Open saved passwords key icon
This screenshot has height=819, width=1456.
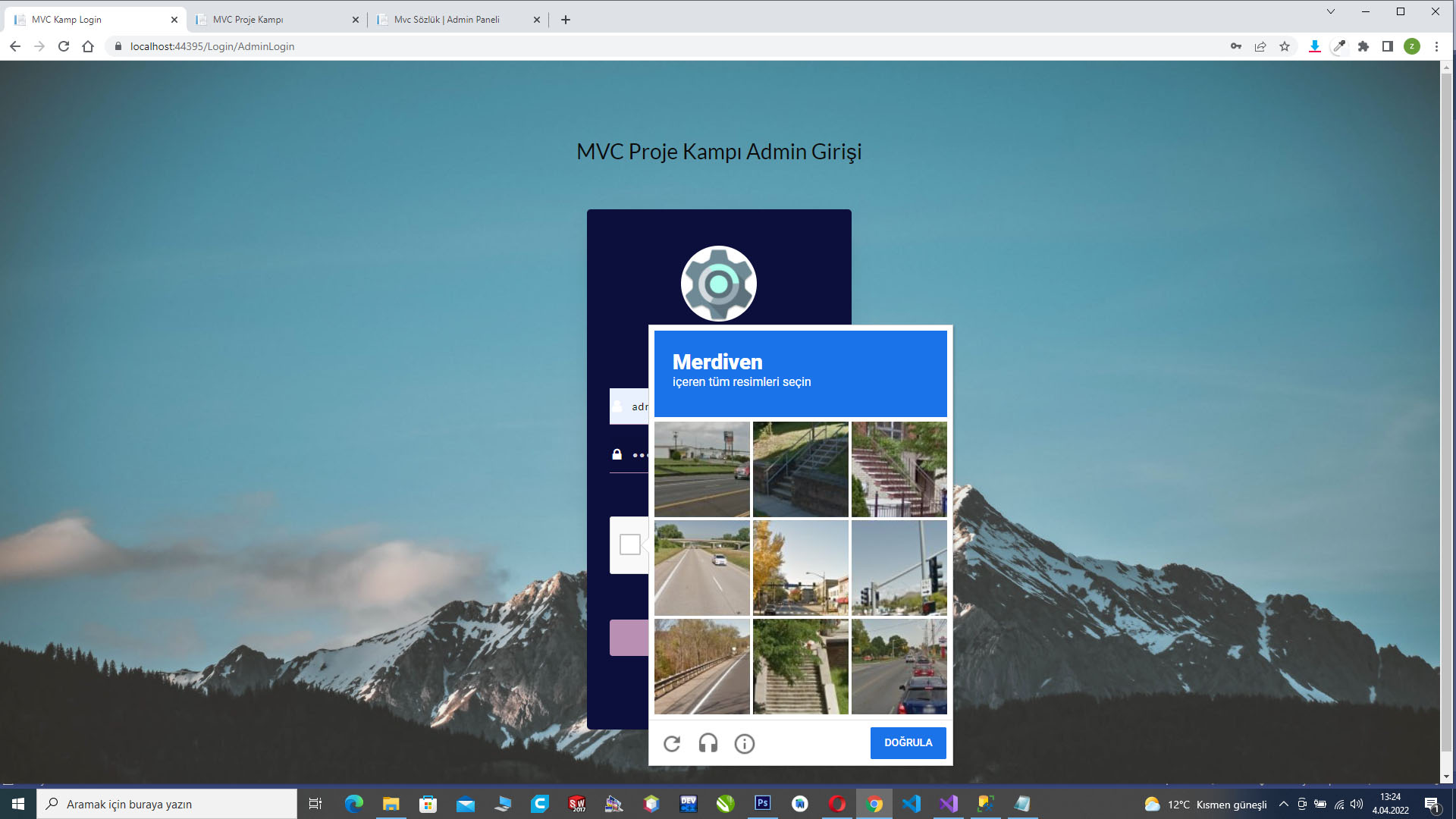1236,46
